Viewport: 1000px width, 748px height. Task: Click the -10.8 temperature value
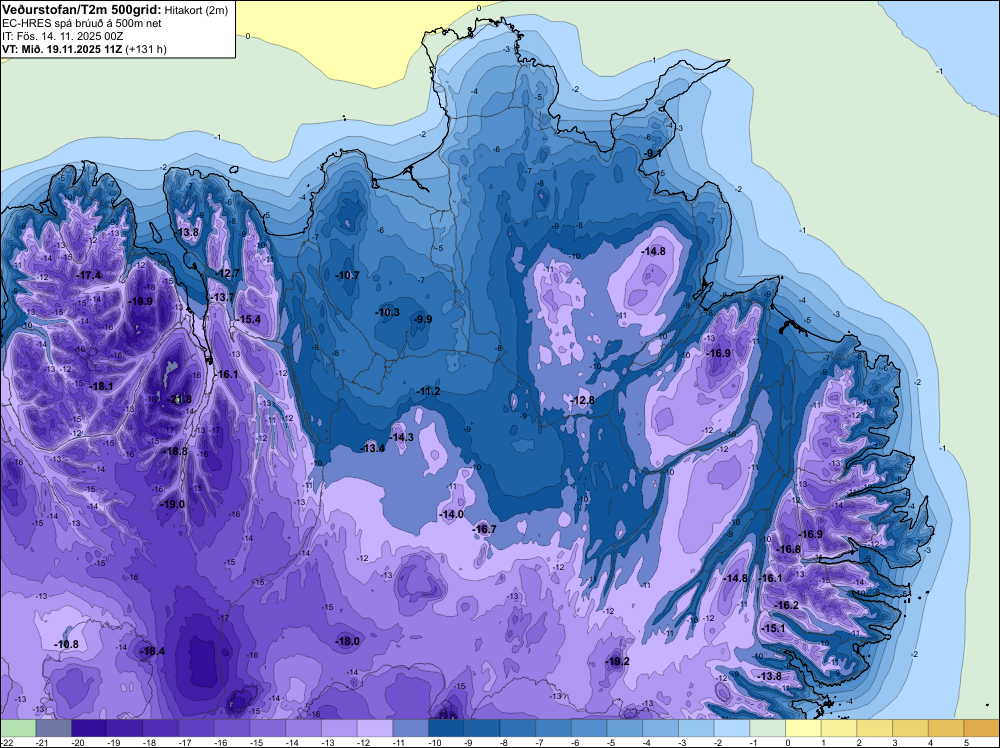(x=67, y=644)
